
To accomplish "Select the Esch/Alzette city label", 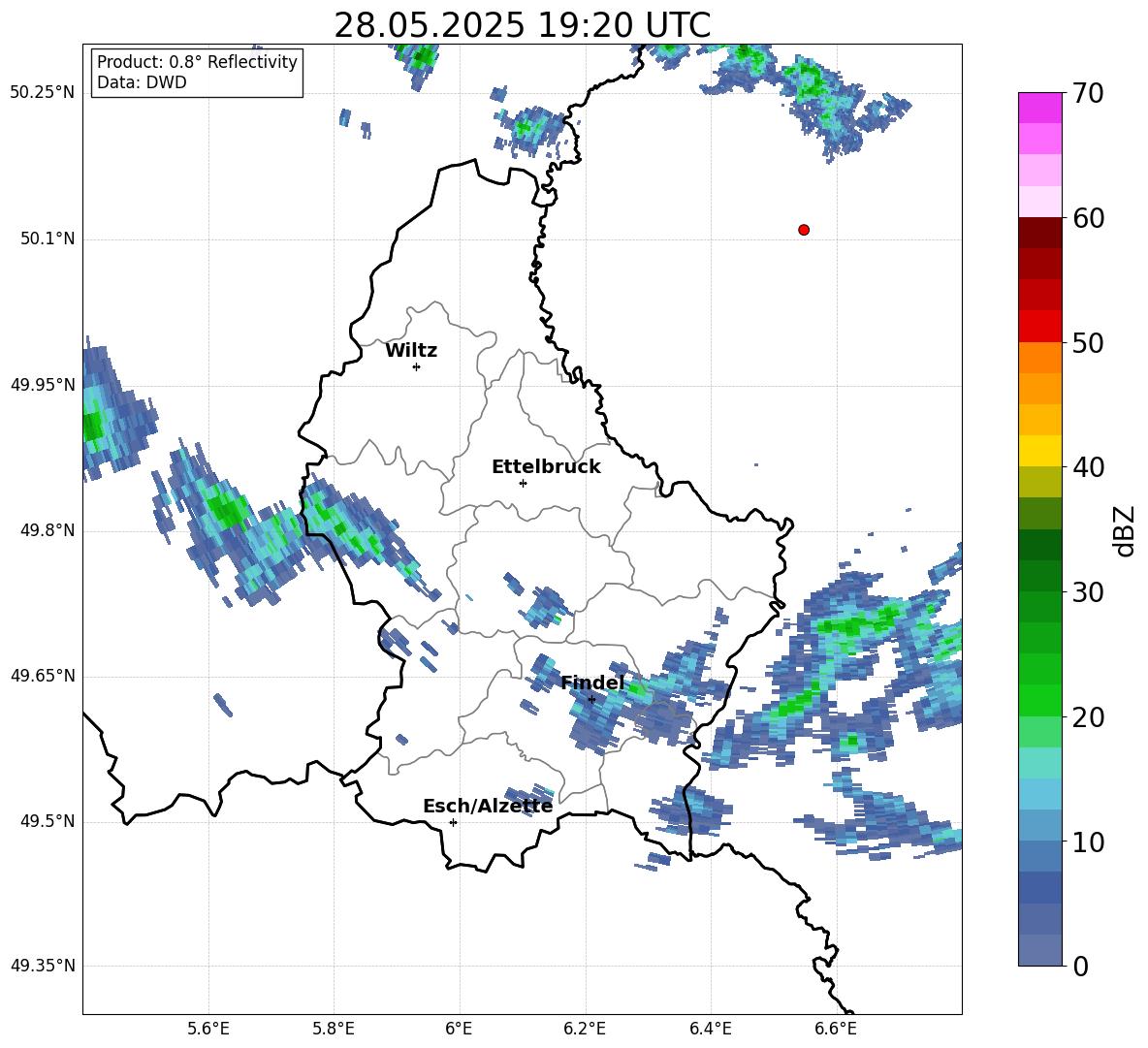I will coord(488,806).
